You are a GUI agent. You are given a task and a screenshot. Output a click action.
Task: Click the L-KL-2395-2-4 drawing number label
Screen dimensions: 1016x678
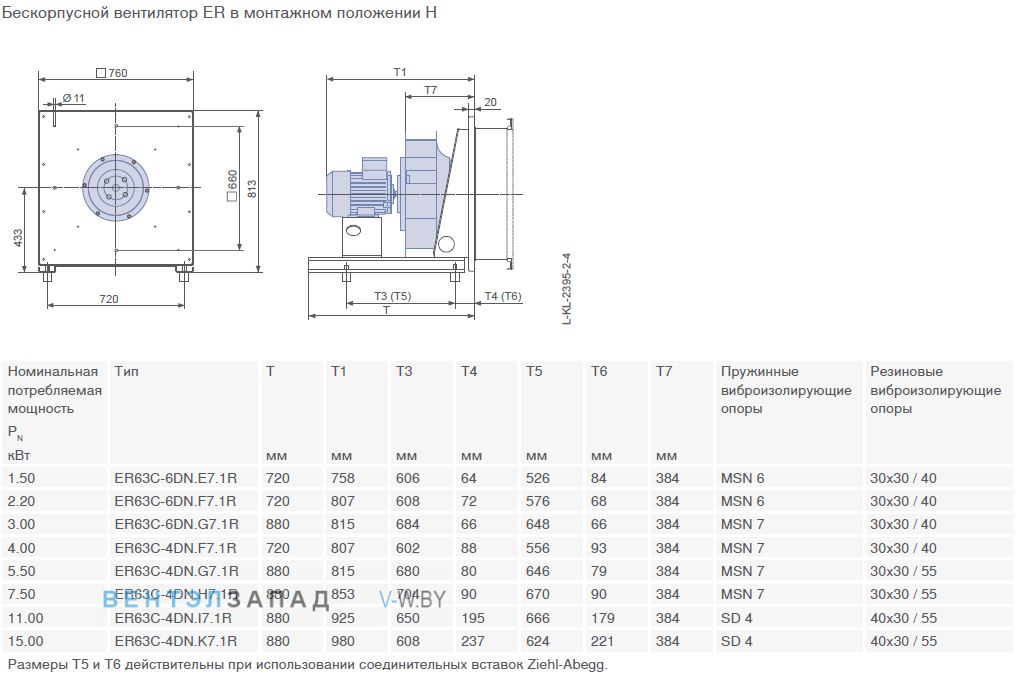pos(567,288)
